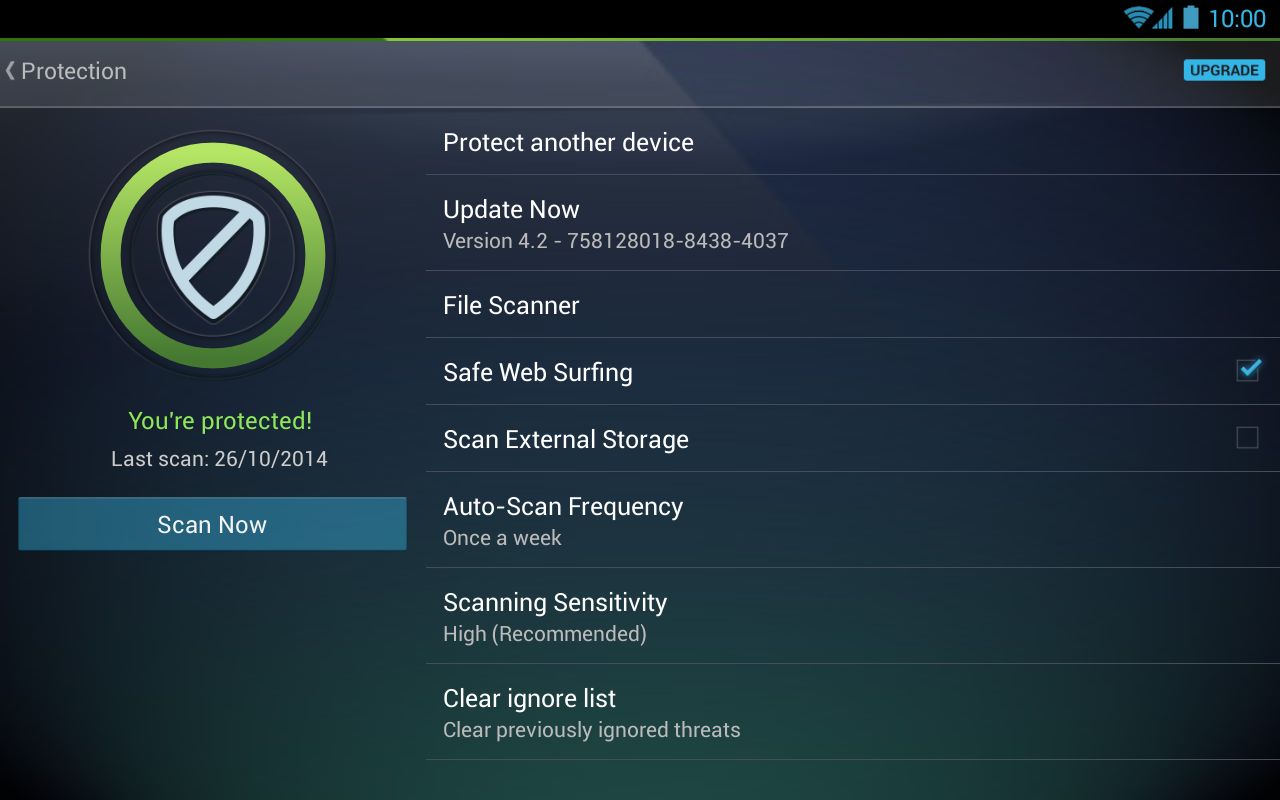Select the back chevron next to Protection
The height and width of the screenshot is (800, 1280).
pos(10,71)
